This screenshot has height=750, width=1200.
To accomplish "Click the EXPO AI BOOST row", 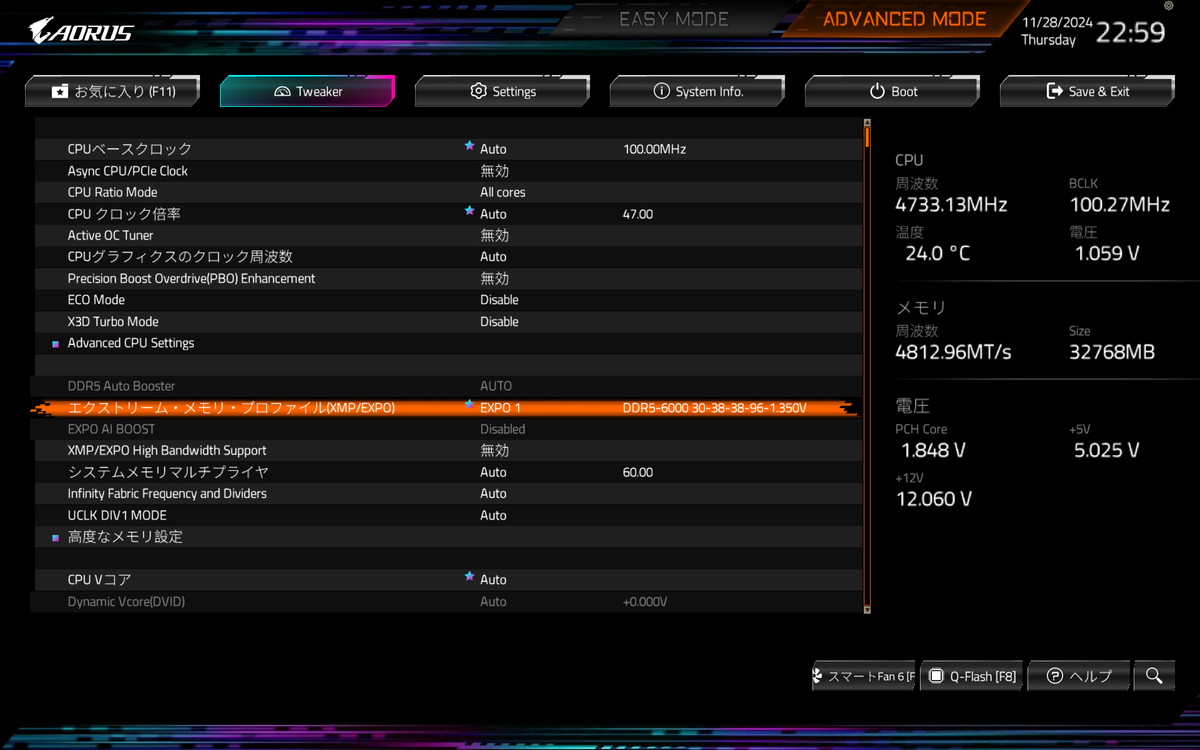I will (x=447, y=429).
